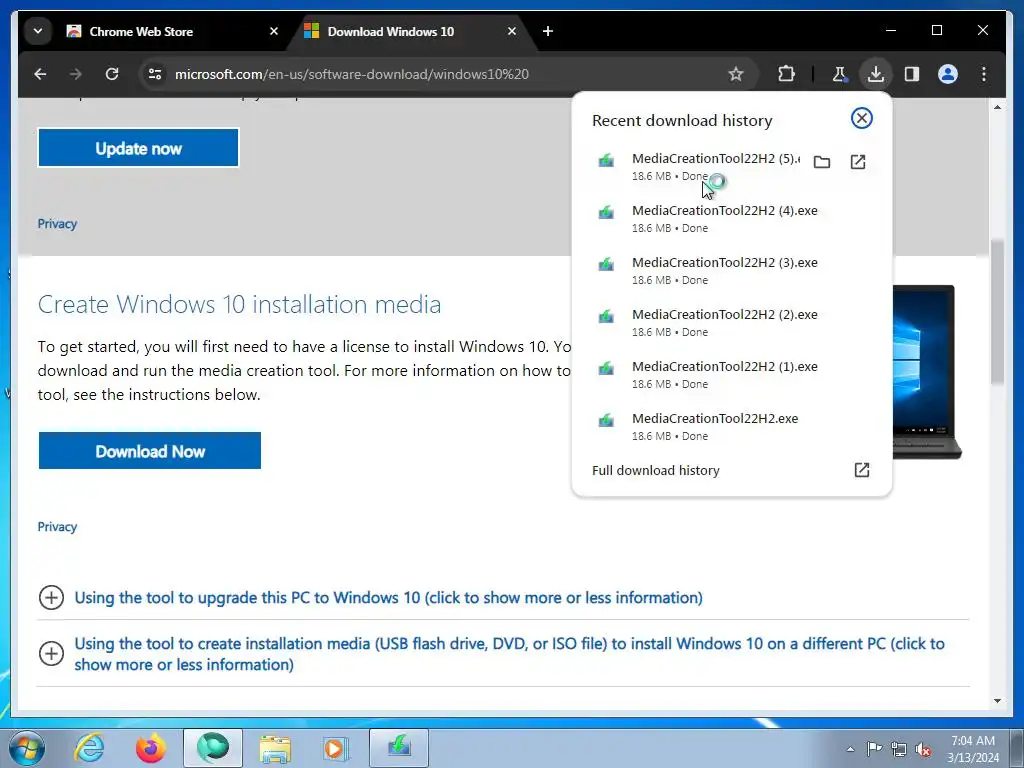Open MediaCreationTool22H2.exe download entry
This screenshot has width=1024, height=768.
point(731,426)
